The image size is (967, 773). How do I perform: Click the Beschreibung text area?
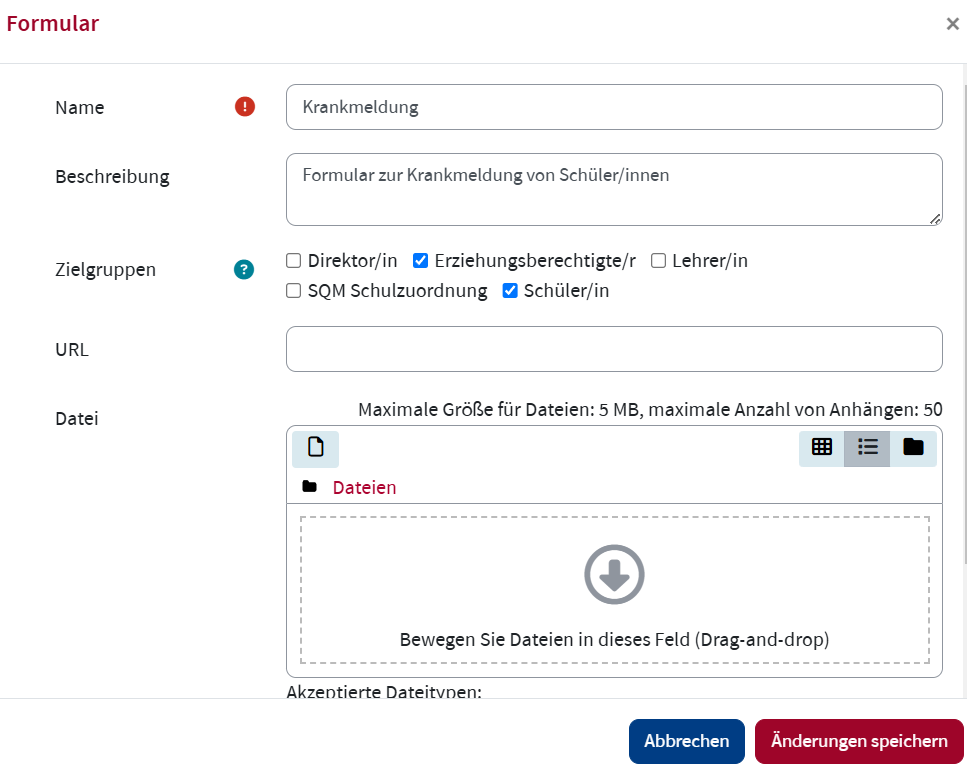(614, 189)
